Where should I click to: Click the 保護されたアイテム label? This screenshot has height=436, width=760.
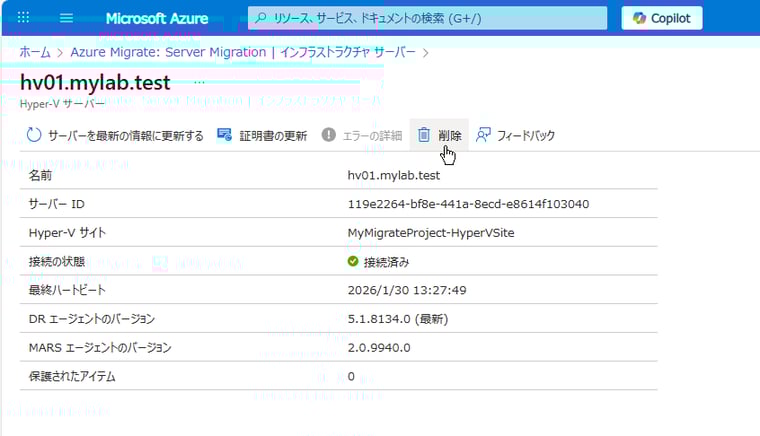tap(72, 376)
